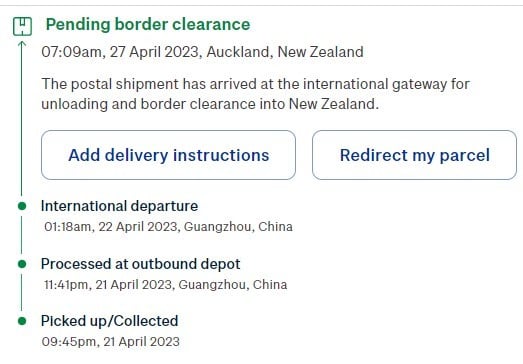Viewport: 523px width, 364px height.
Task: Click timeline line below International departure dot
Action: click(22, 235)
